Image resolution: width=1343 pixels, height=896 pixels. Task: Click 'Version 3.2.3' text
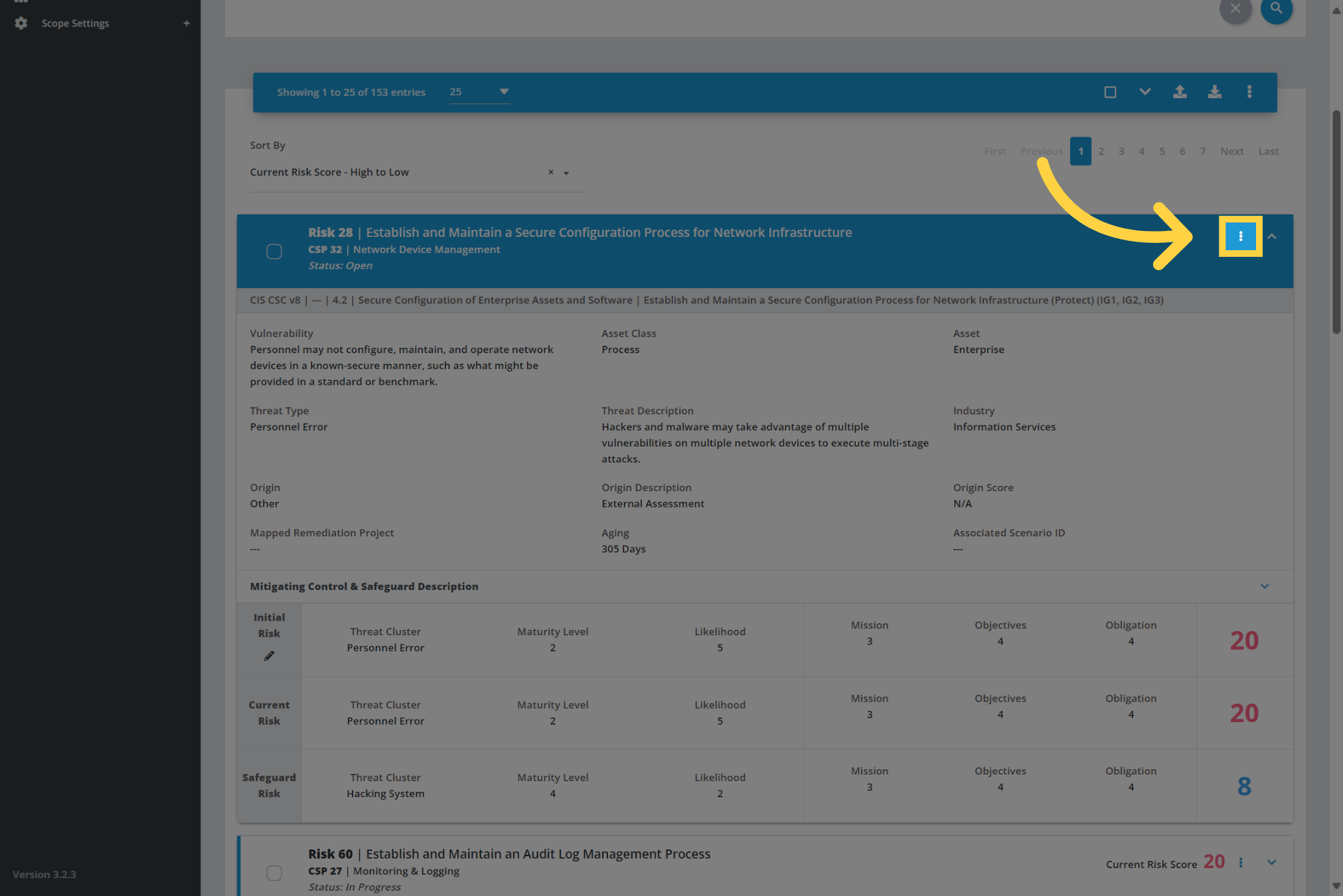tap(44, 875)
